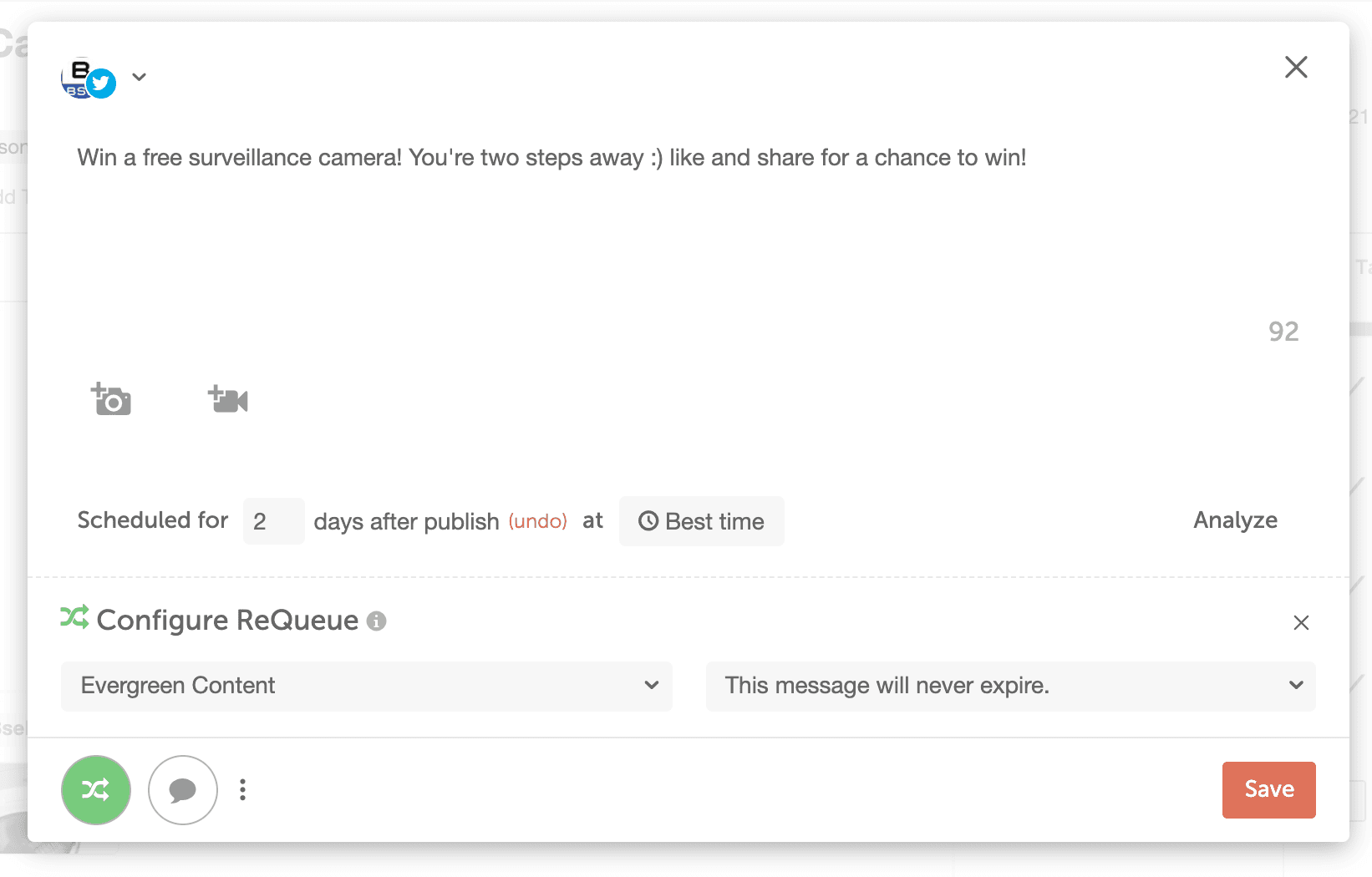Viewport: 1372px width, 877px height.
Task: Open the Best time picker
Action: (701, 521)
